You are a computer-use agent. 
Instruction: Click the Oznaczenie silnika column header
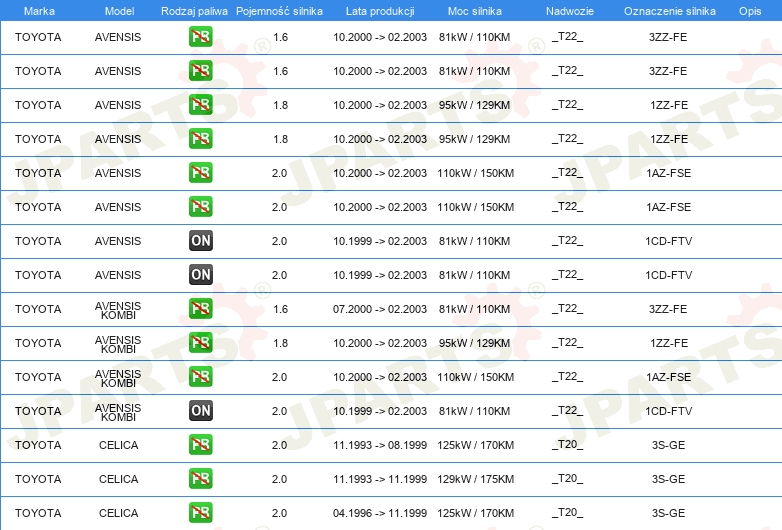click(x=670, y=11)
